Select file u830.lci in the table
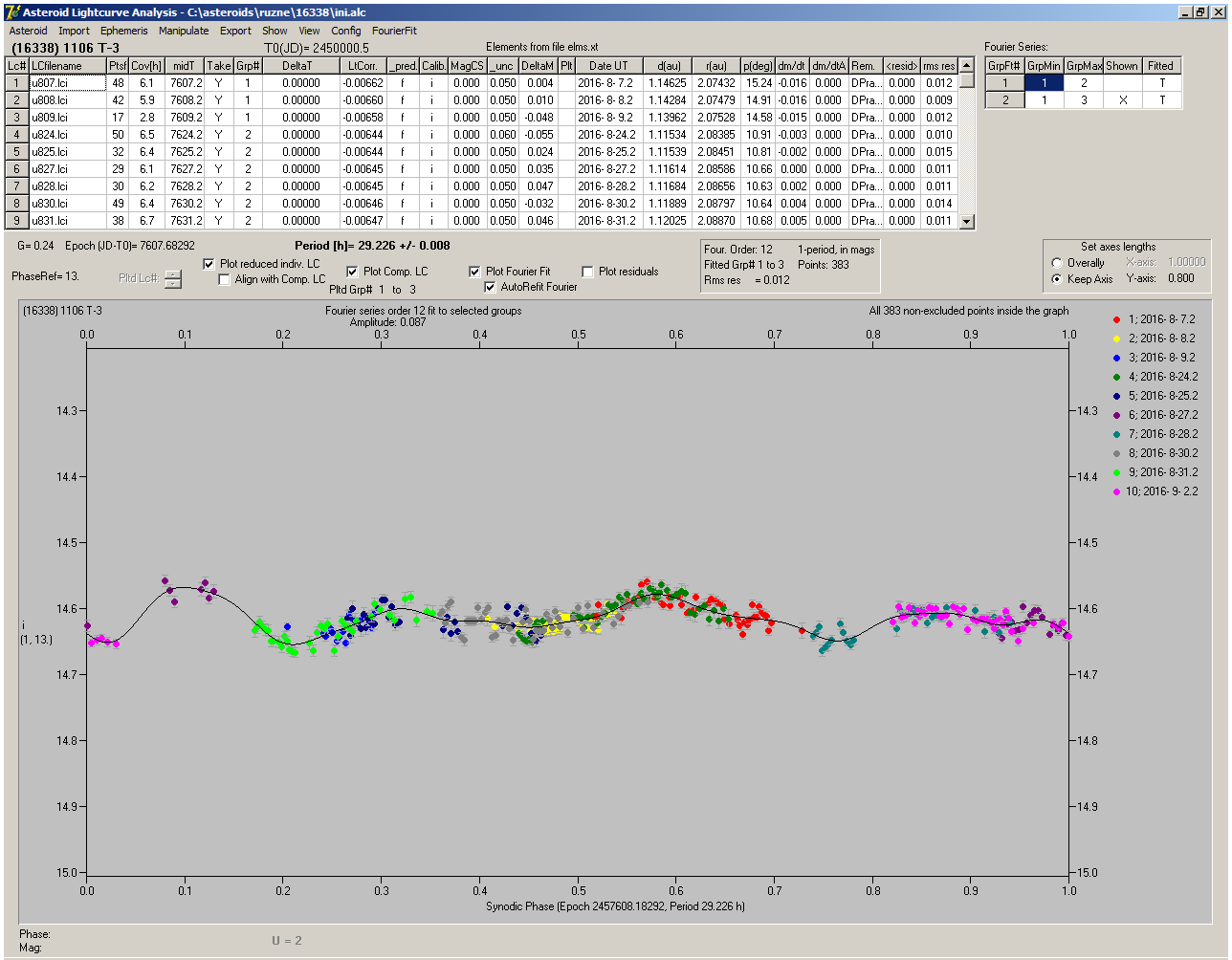This screenshot has height=960, width=1232. (x=68, y=204)
